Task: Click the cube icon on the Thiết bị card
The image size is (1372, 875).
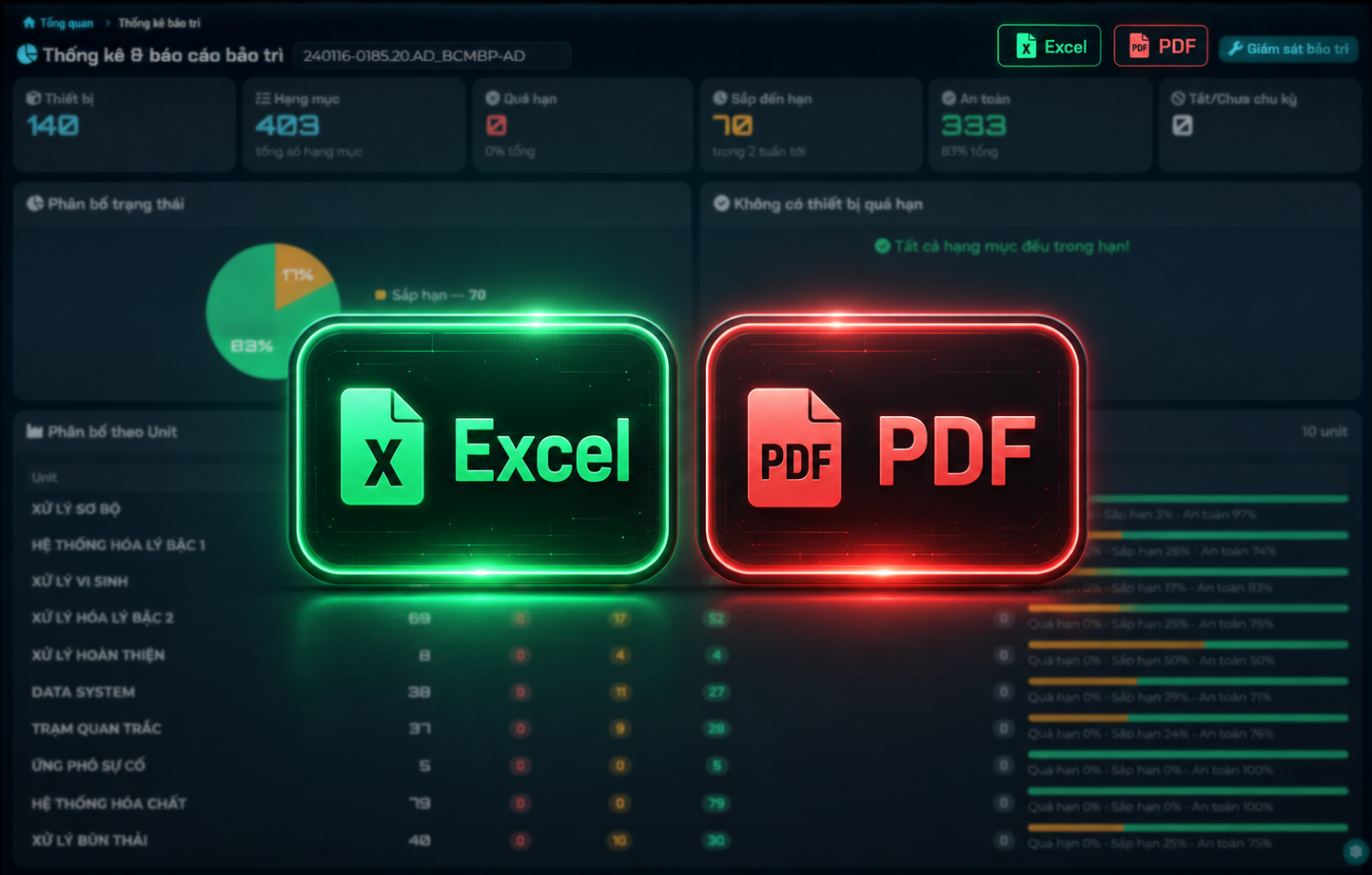Action: coord(34,98)
